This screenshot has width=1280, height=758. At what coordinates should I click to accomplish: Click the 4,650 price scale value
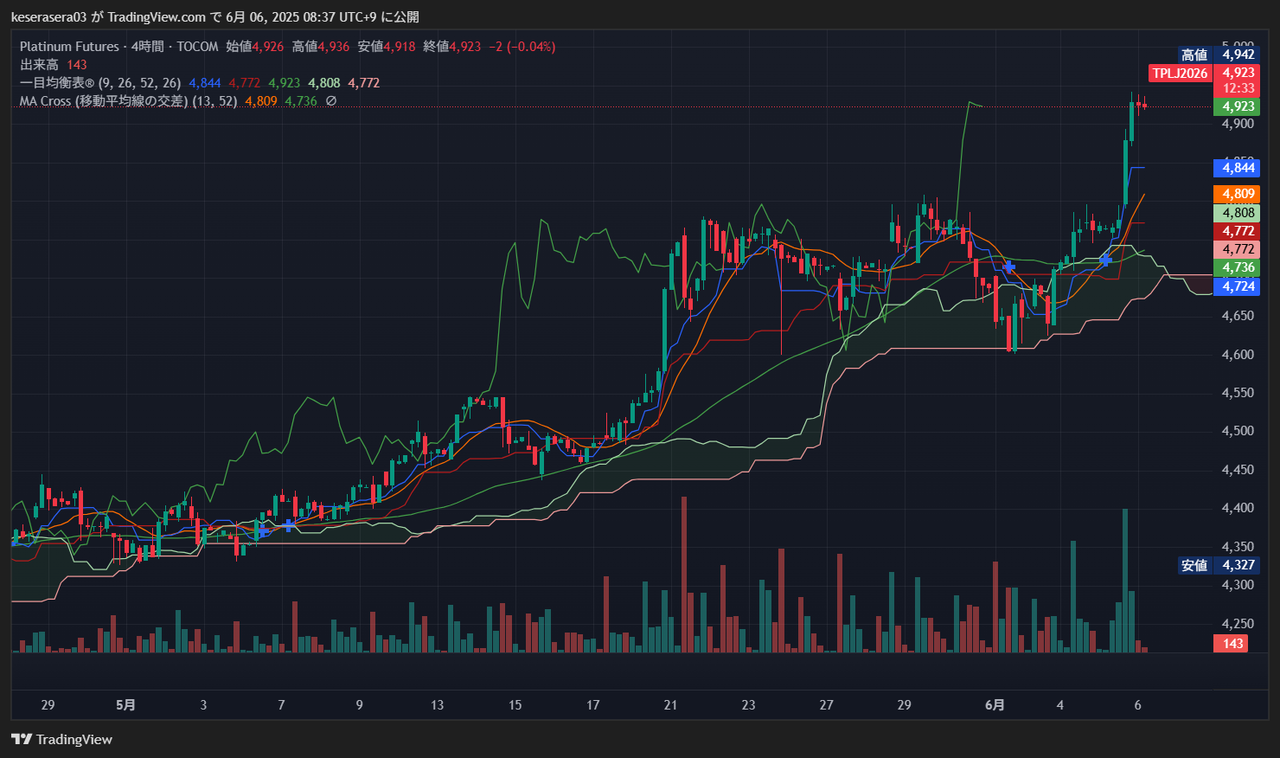(1238, 316)
